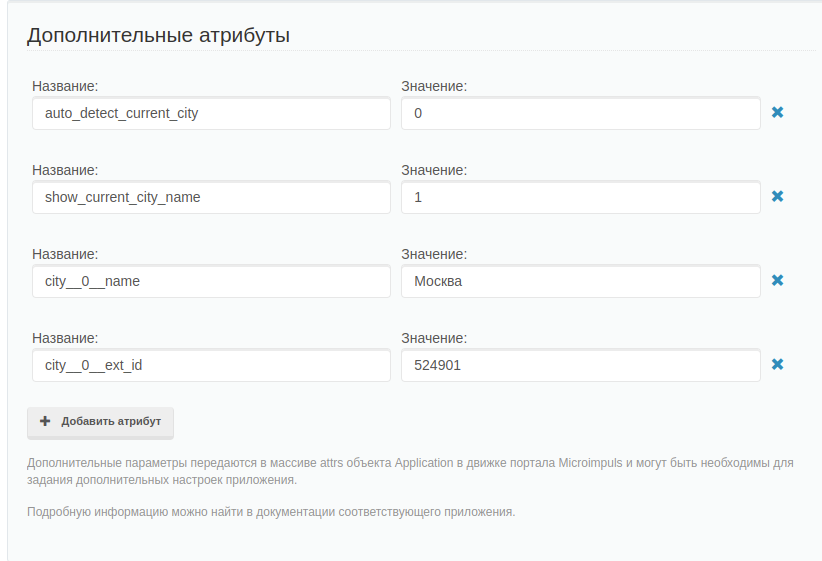This screenshot has width=822, height=561.
Task: Click the value field containing 524901
Action: click(581, 365)
